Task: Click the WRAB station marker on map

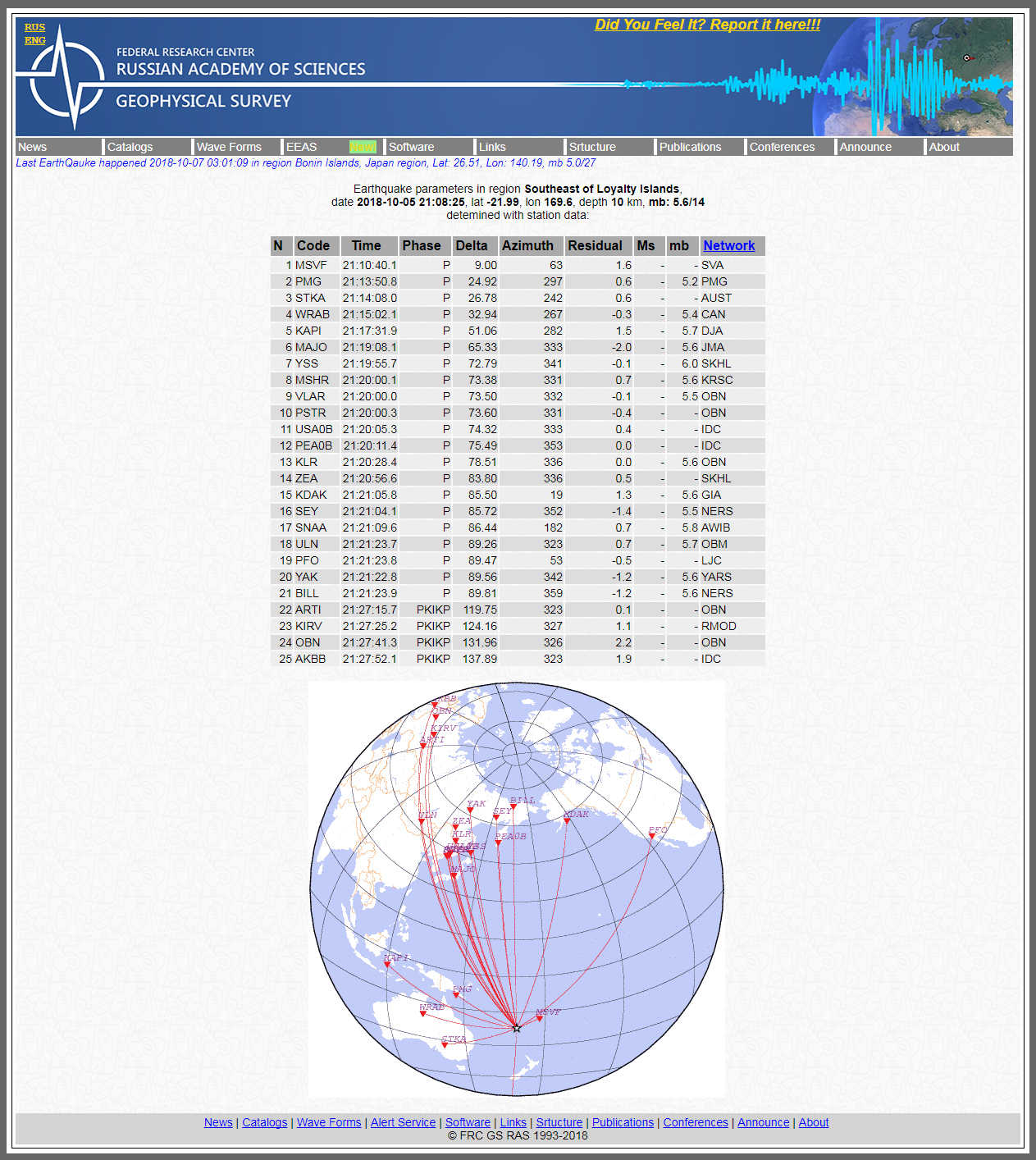Action: tap(423, 1013)
